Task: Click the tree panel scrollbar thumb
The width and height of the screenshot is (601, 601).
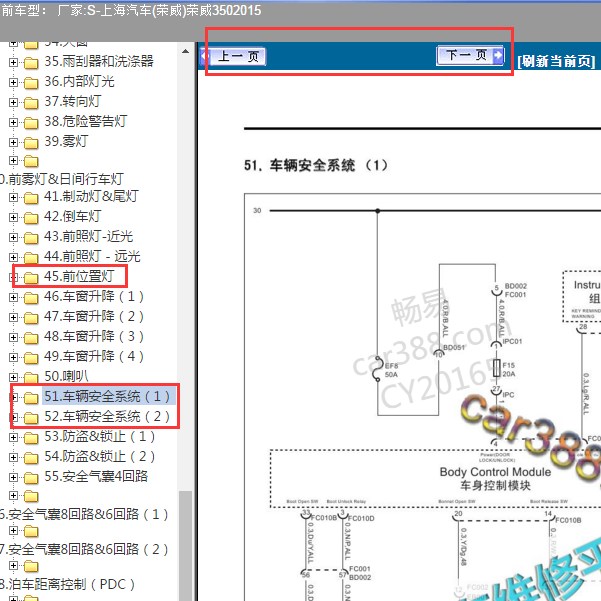Action: point(186,546)
